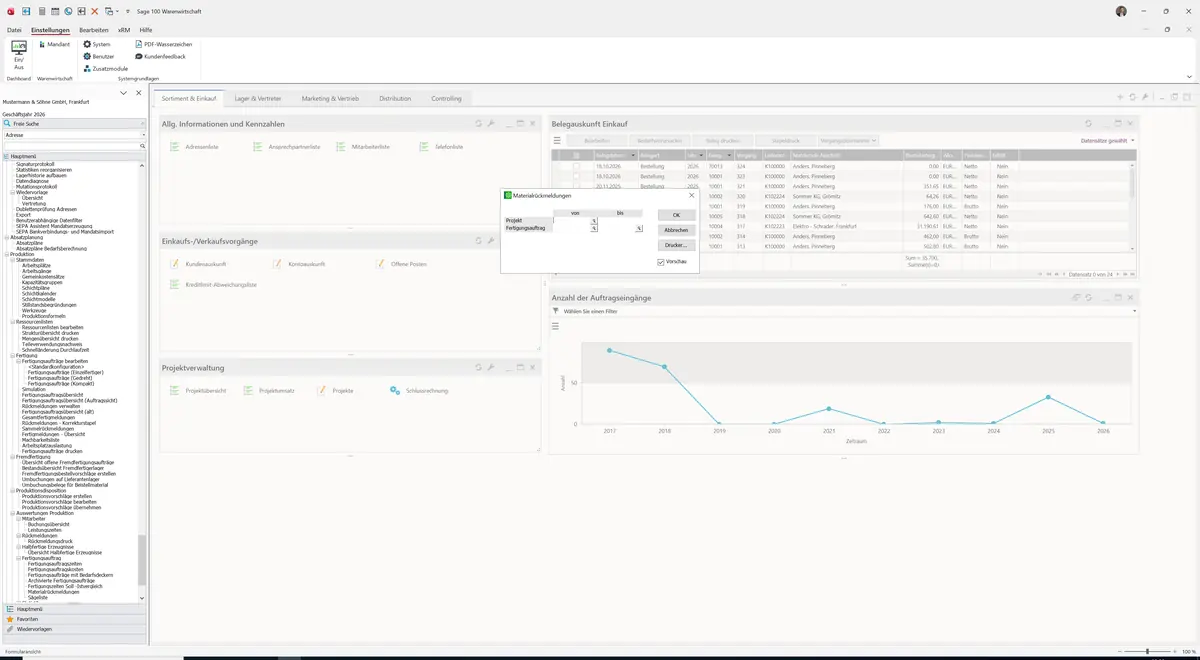Open the Wählen Sie einen Filter dropdown
Viewport: 1200px width, 660px height.
click(844, 311)
